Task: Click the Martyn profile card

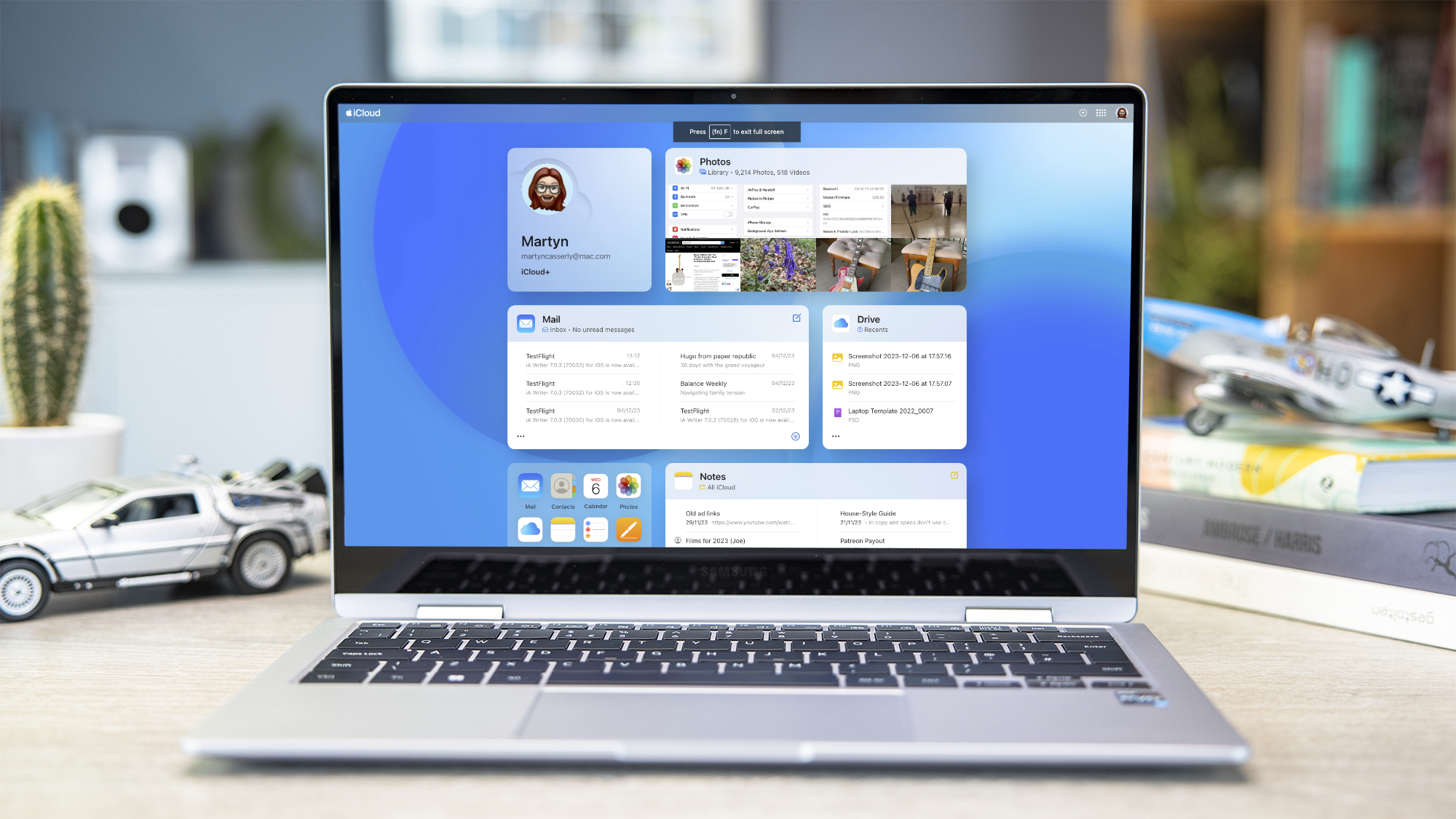Action: pos(579,219)
